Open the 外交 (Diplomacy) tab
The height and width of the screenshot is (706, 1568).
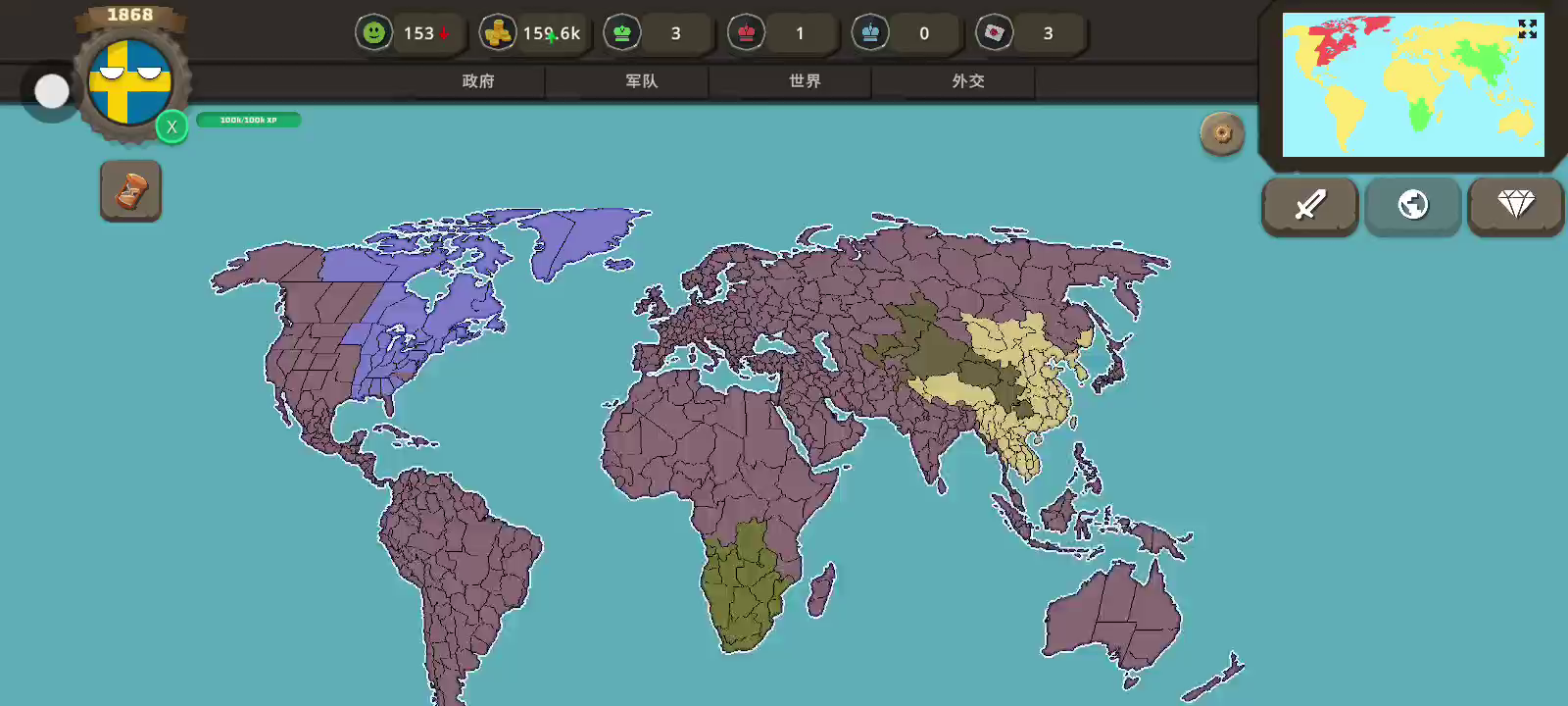(x=968, y=81)
